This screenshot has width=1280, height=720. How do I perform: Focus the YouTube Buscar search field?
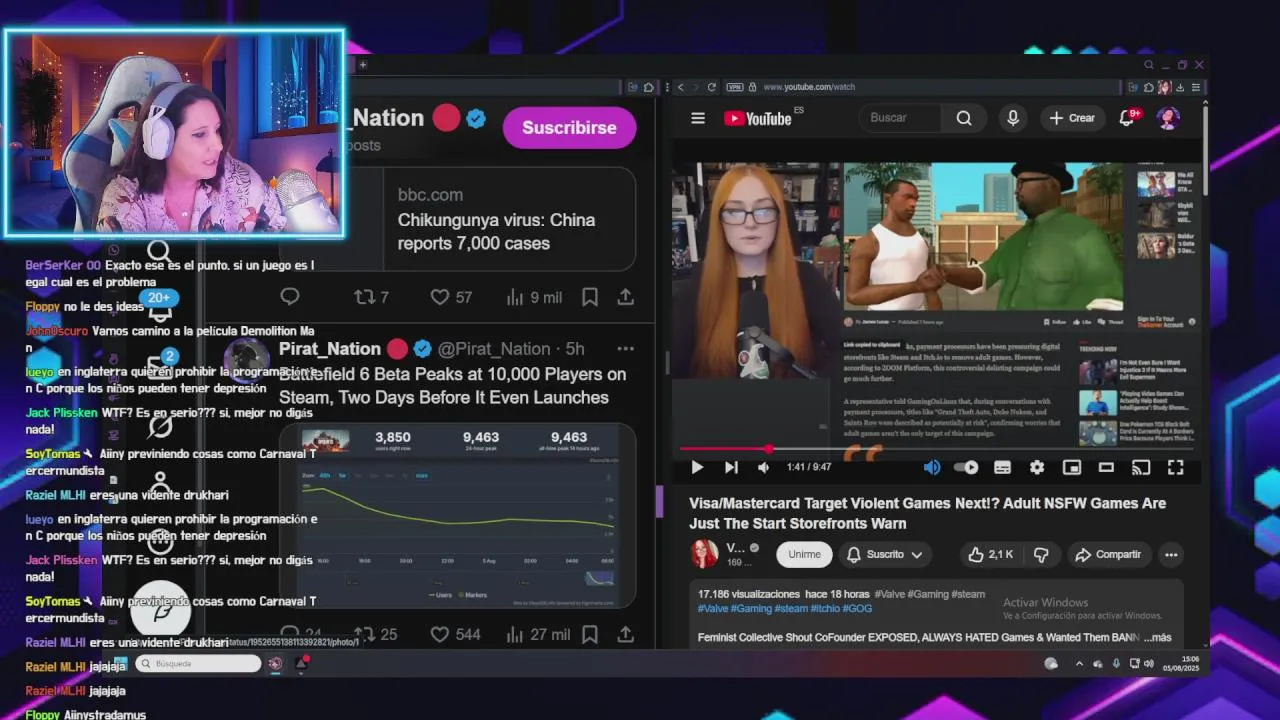coord(900,118)
